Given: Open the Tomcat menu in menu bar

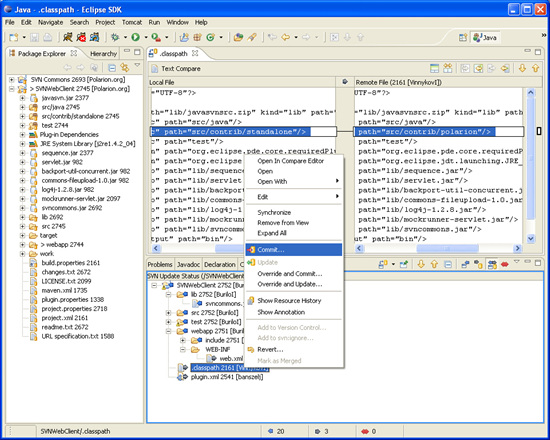Looking at the screenshot, I should click(x=132, y=22).
